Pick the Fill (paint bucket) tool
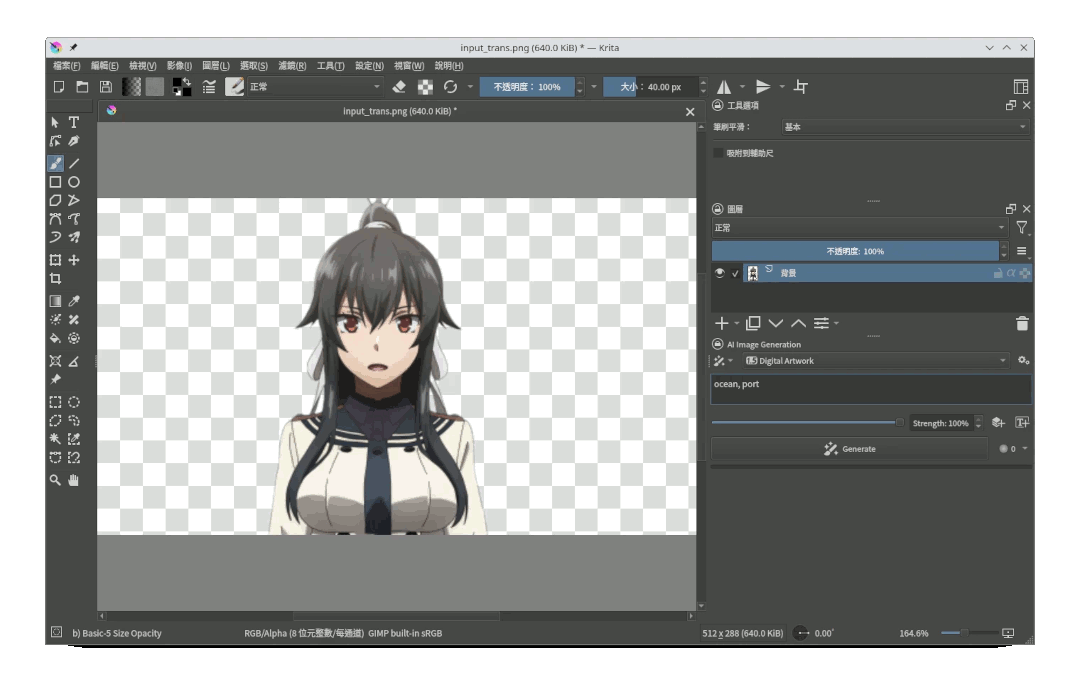1080x699 pixels. [x=55, y=338]
